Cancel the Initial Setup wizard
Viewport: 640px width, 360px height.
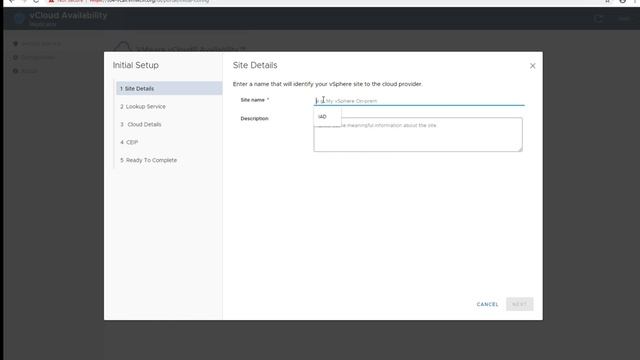pyautogui.click(x=487, y=304)
